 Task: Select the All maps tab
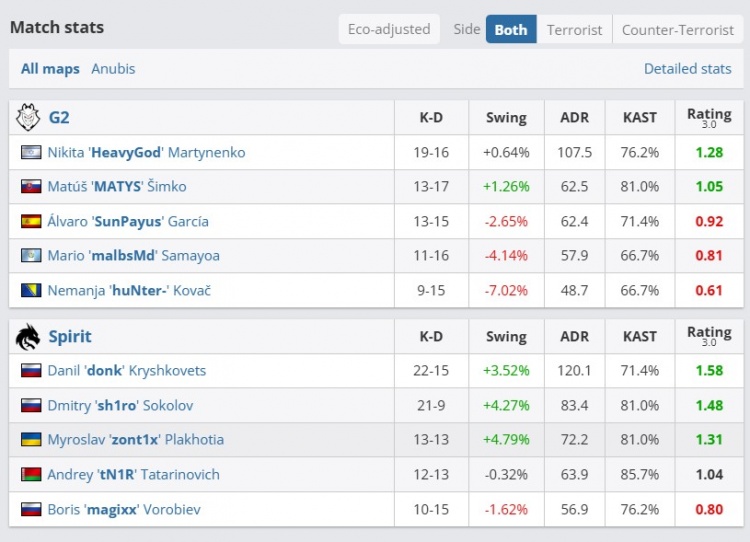50,69
